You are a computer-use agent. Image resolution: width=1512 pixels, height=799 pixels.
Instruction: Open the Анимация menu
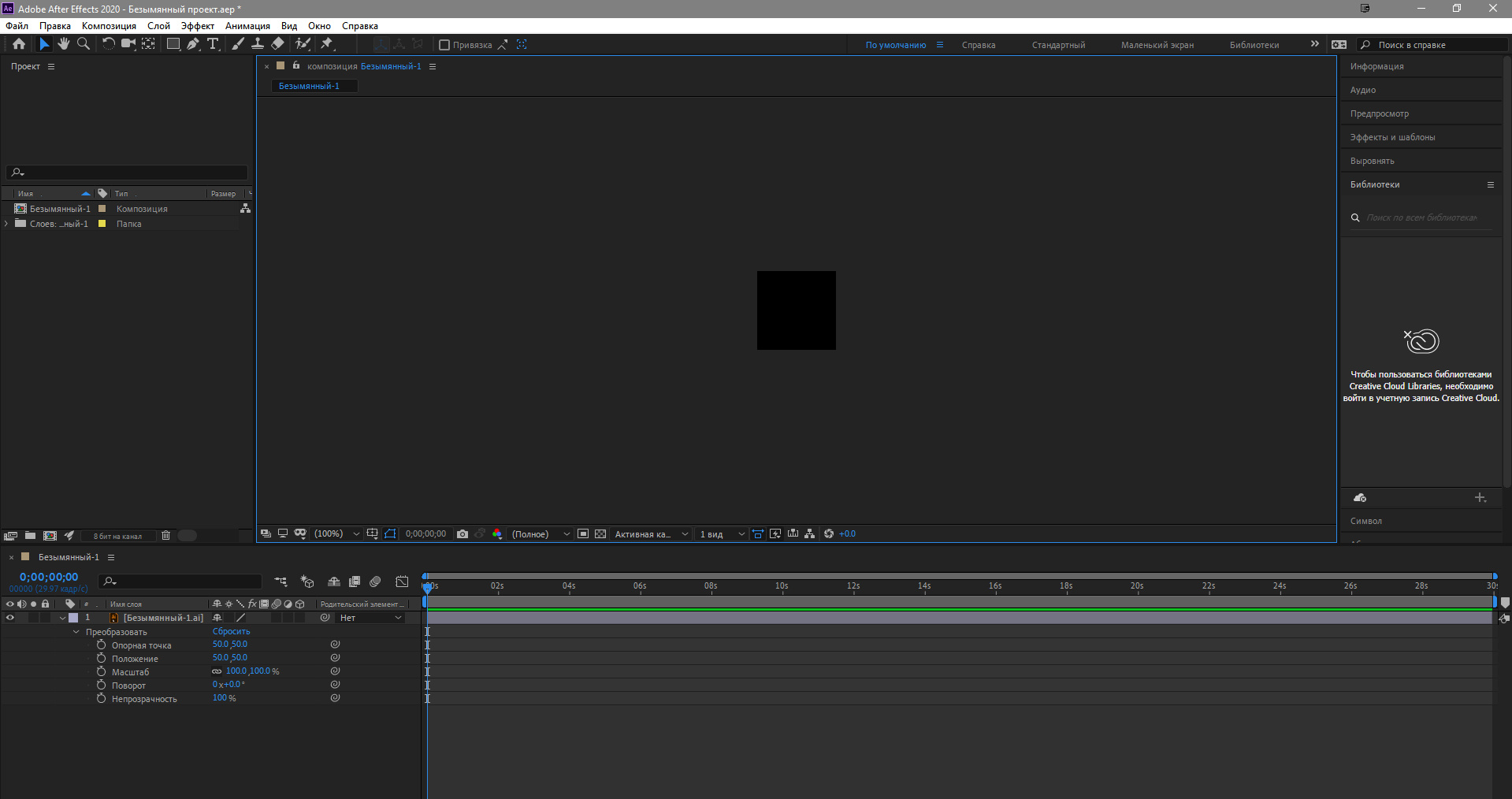click(247, 26)
